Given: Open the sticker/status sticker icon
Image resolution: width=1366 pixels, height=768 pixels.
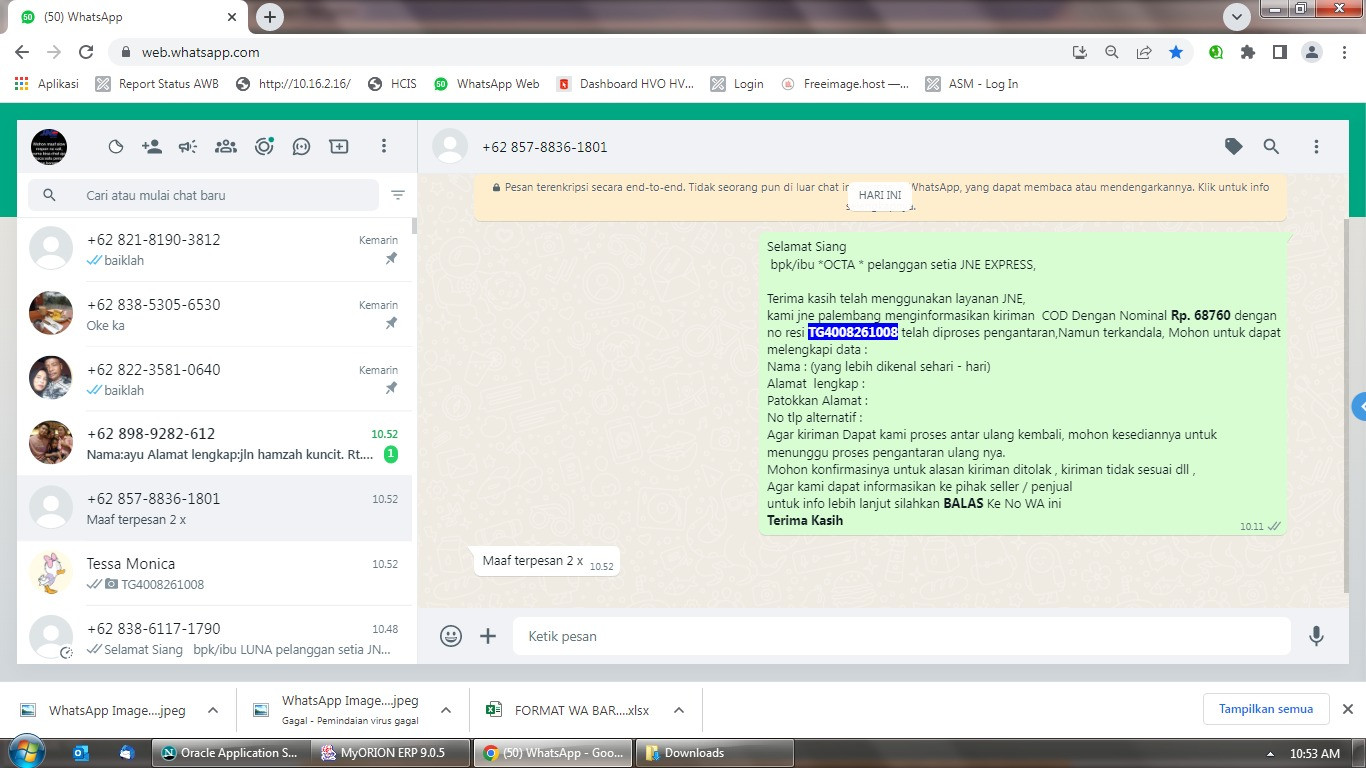Looking at the screenshot, I should pos(116,147).
